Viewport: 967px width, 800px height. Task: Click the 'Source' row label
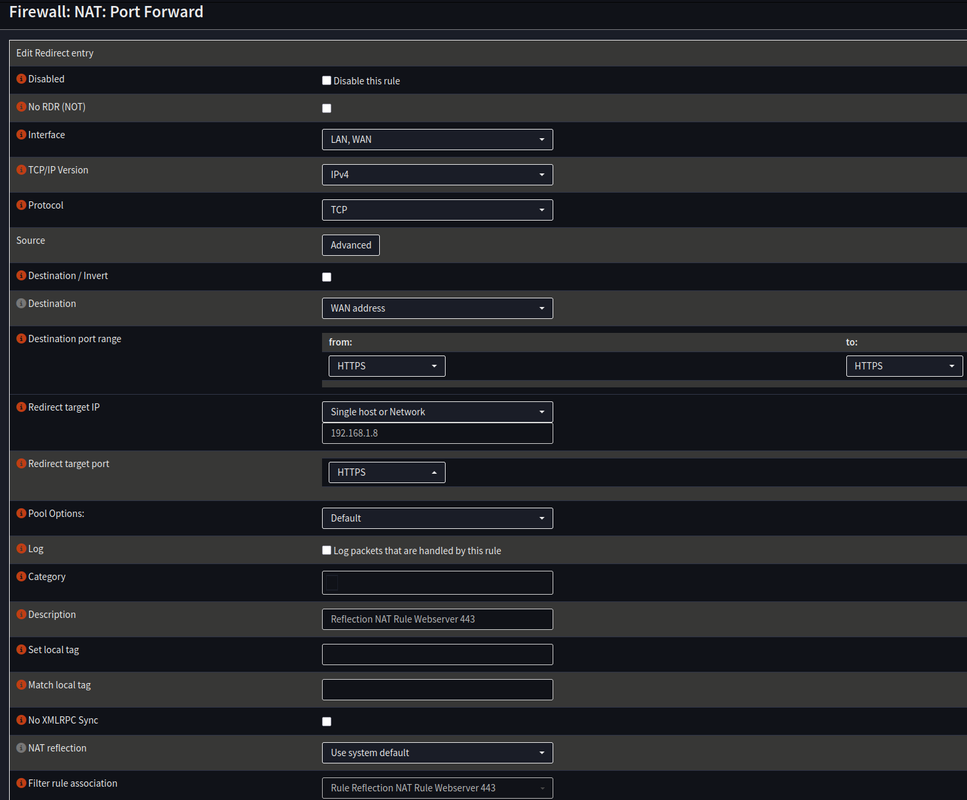[x=30, y=241]
